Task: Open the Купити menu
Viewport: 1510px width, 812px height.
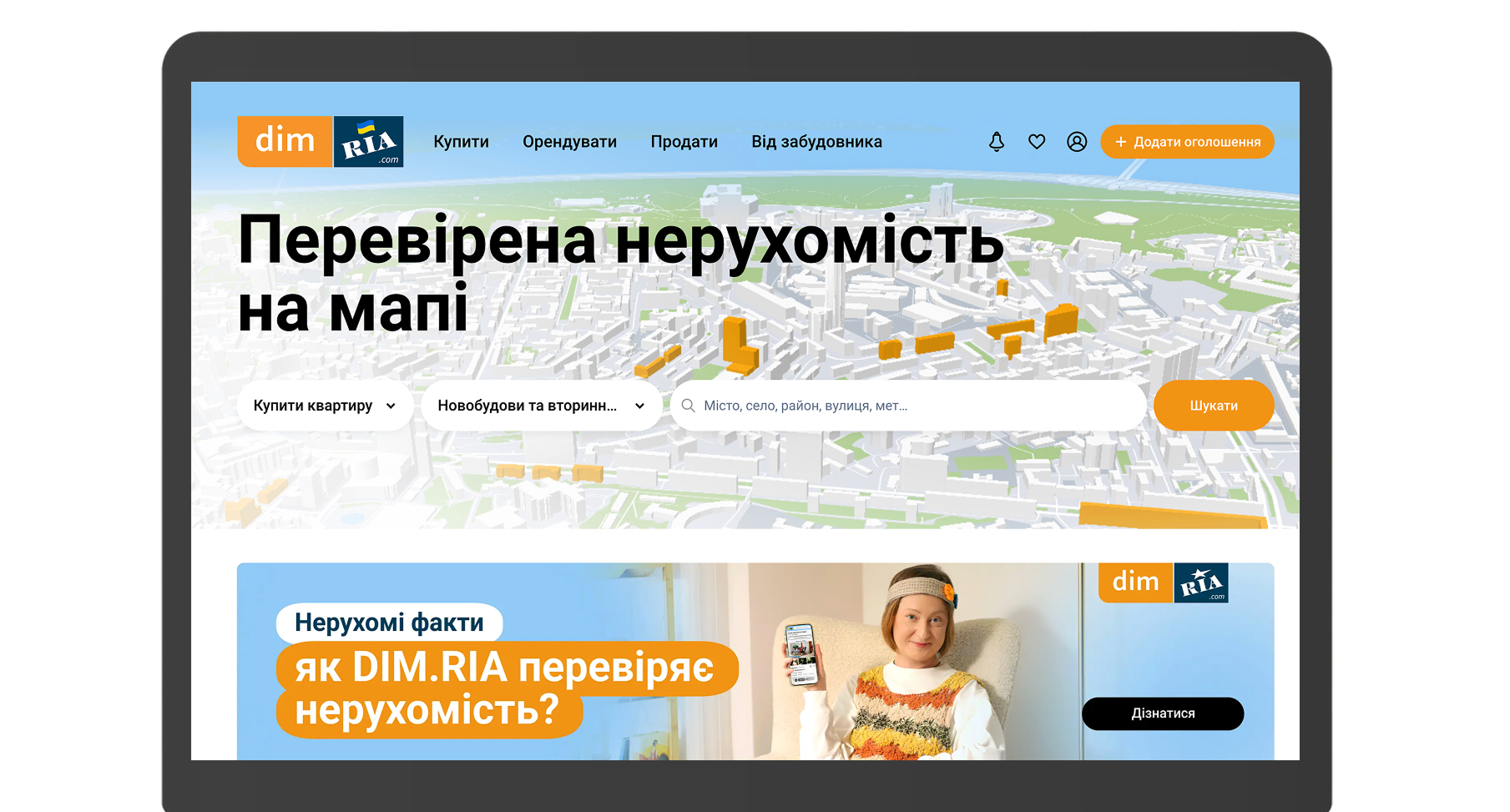Action: tap(461, 142)
